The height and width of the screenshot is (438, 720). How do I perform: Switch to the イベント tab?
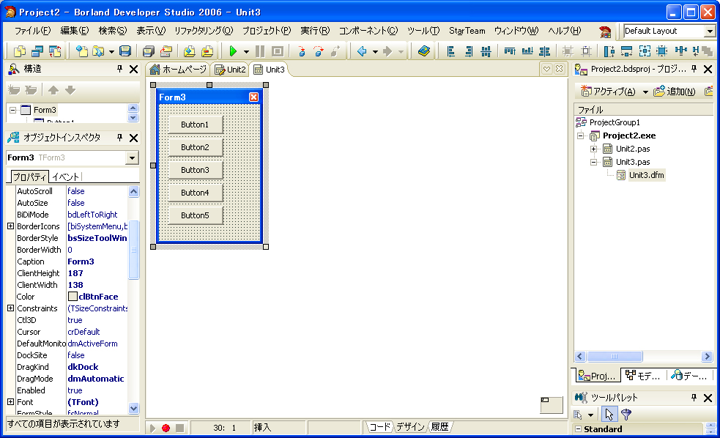point(65,177)
